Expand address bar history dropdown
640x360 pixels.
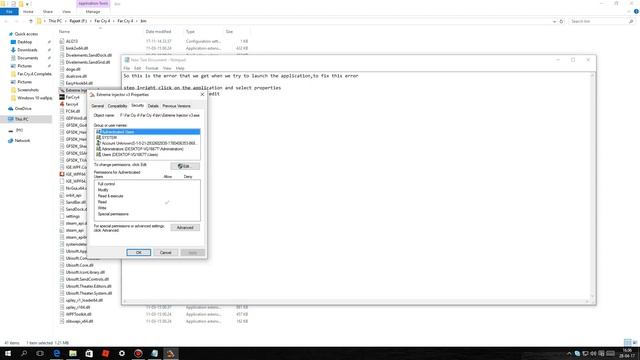pos(554,21)
